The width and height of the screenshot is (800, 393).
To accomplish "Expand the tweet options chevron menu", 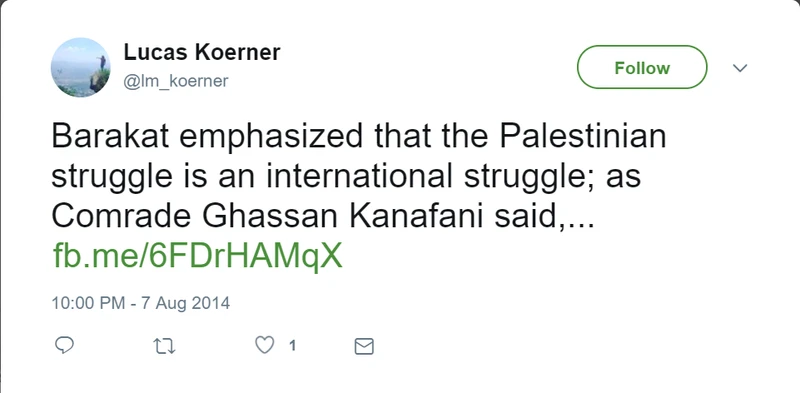I will pyautogui.click(x=740, y=68).
